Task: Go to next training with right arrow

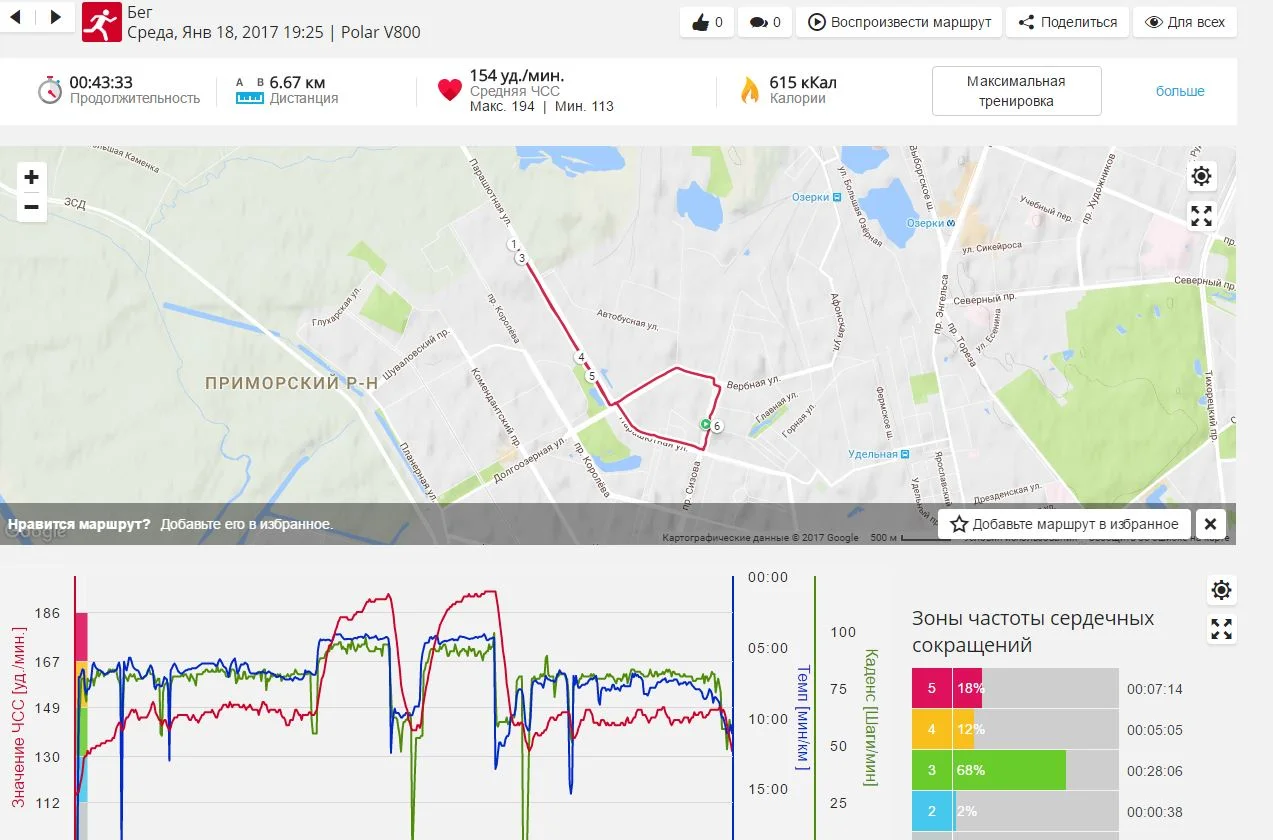Action: click(x=55, y=16)
